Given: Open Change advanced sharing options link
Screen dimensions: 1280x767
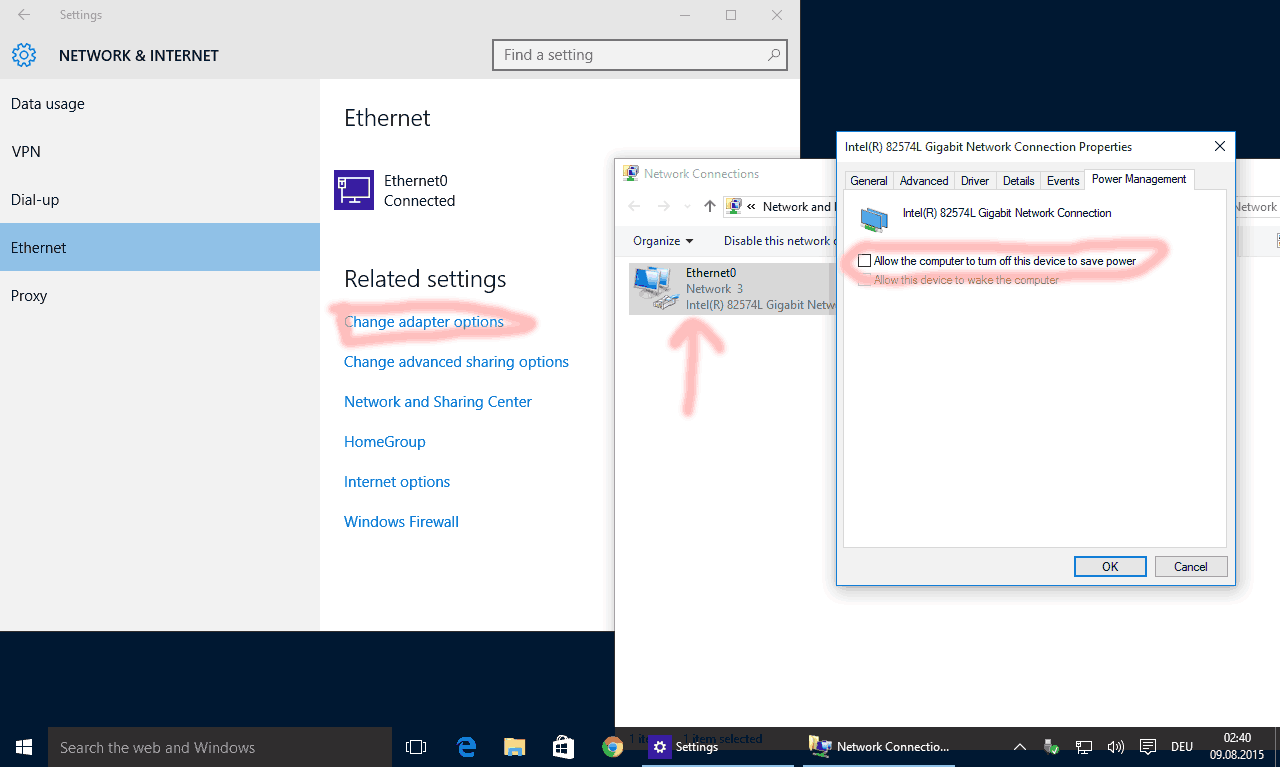Looking at the screenshot, I should click(456, 361).
